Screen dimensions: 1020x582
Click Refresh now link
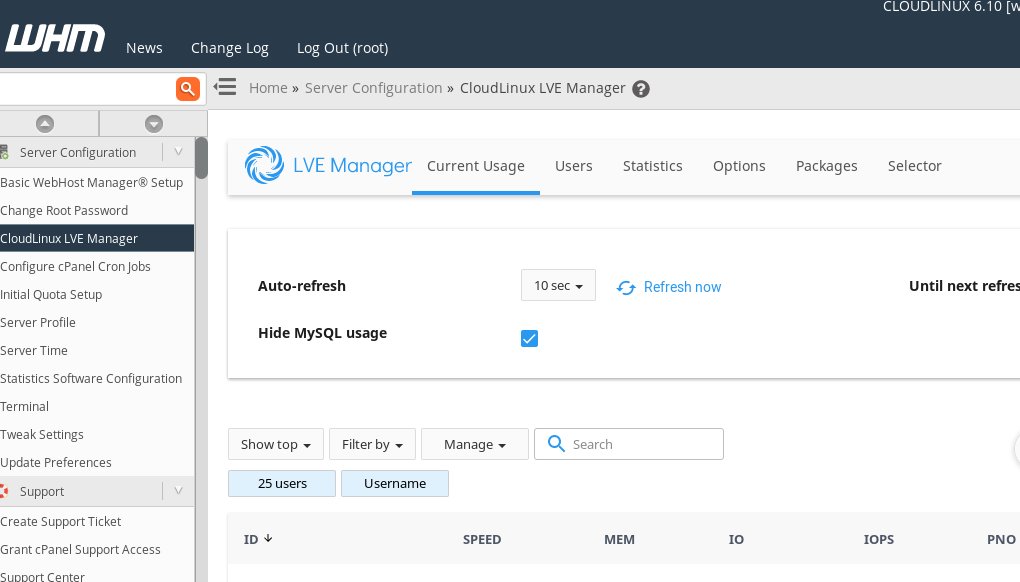tap(682, 287)
